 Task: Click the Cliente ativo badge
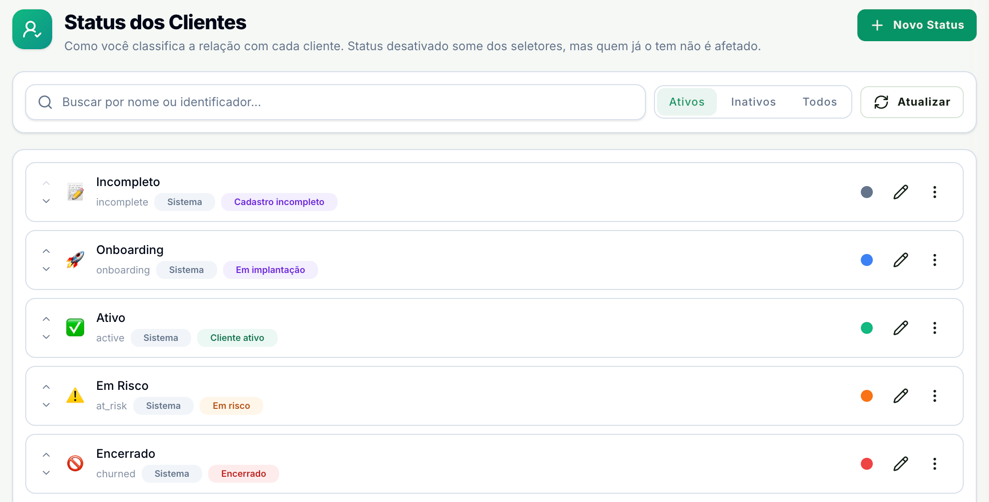click(x=237, y=338)
